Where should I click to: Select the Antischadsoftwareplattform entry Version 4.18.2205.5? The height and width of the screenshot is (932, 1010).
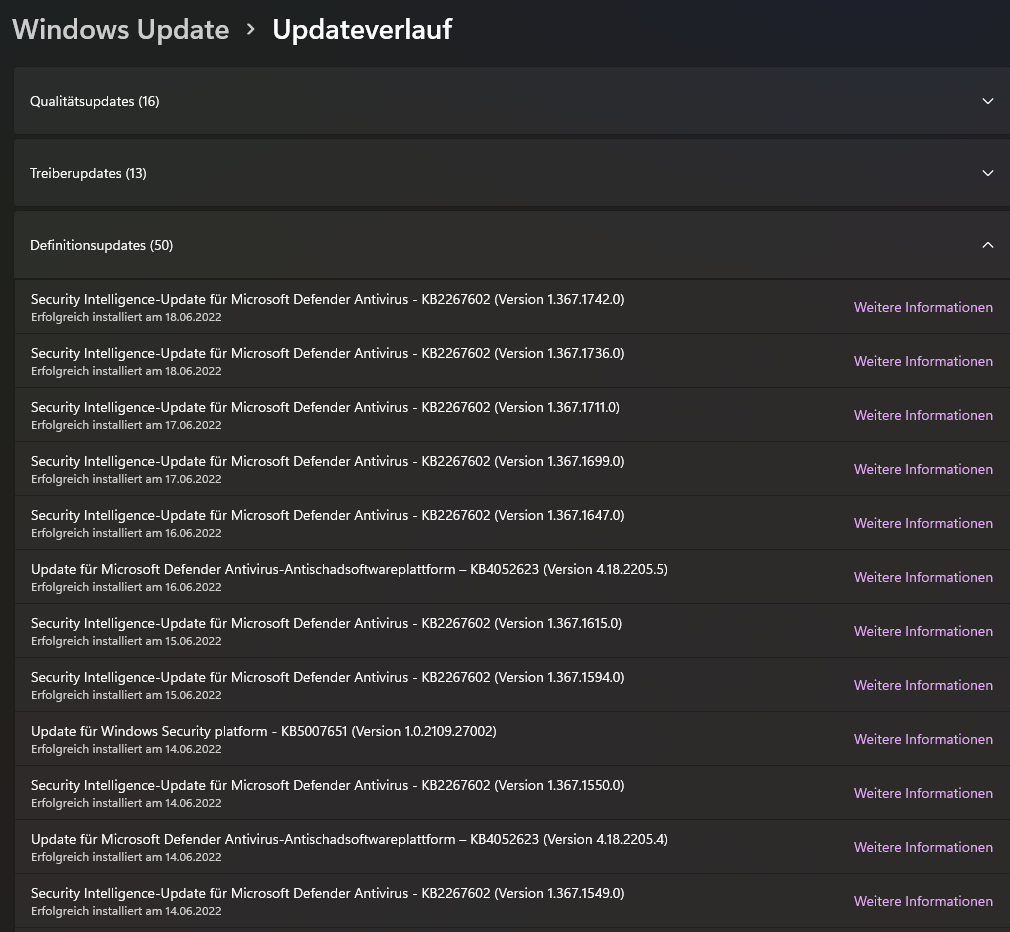[512, 578]
